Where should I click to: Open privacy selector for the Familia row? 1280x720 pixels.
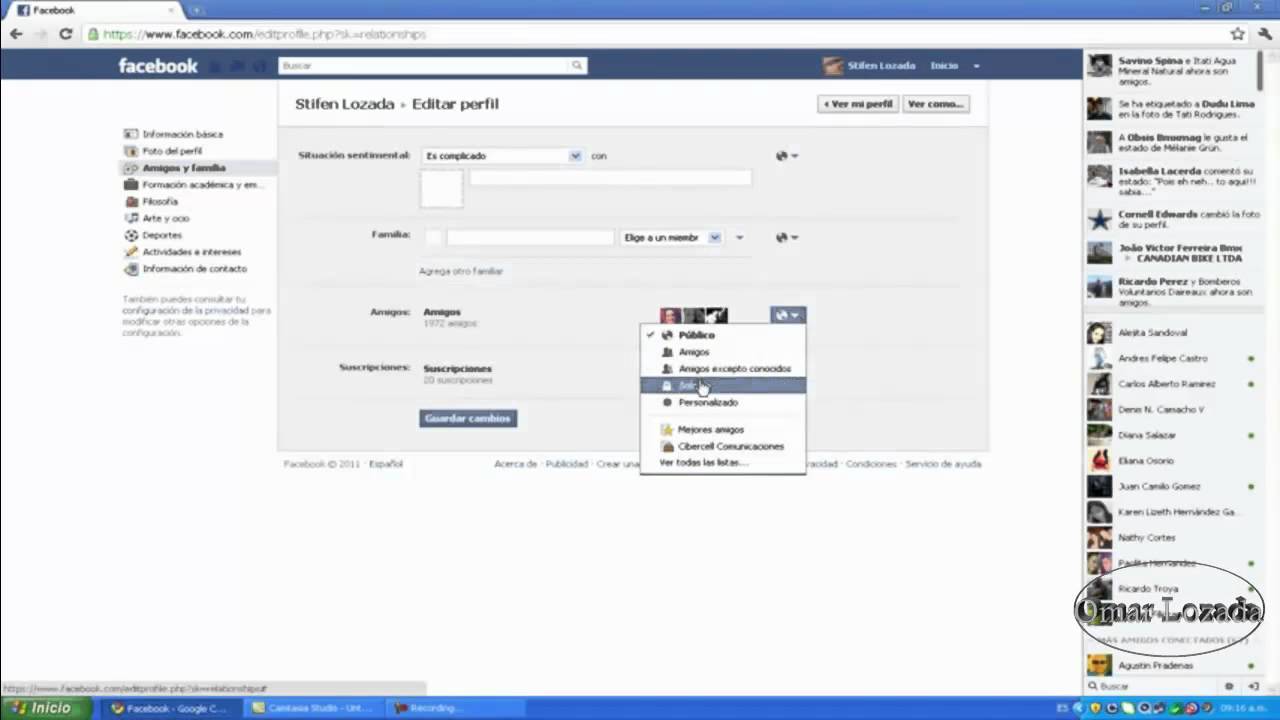[787, 238]
